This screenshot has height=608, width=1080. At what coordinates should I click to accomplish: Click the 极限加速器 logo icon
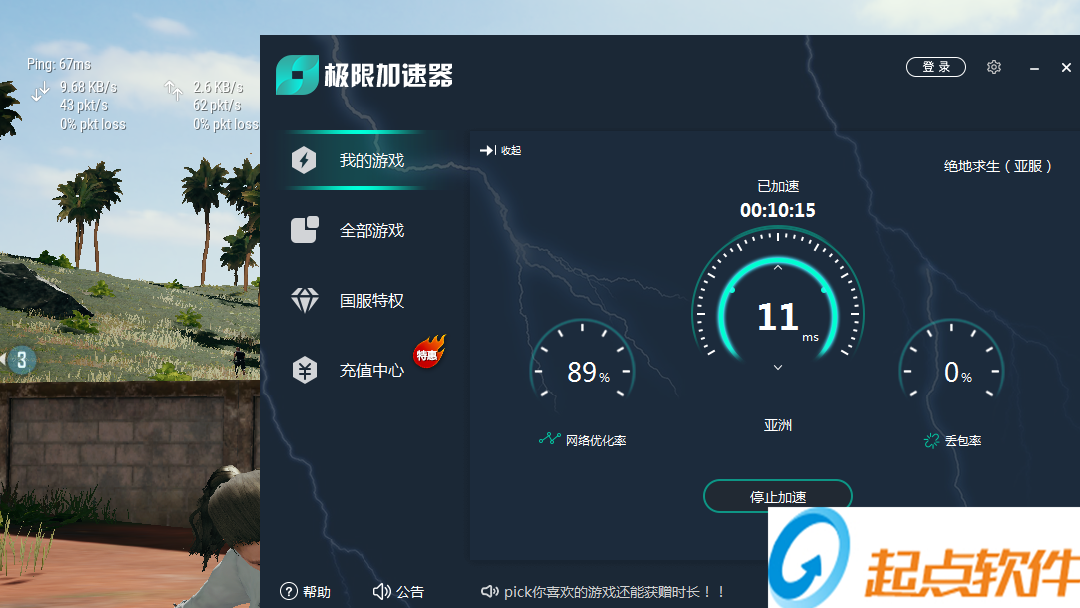point(298,74)
